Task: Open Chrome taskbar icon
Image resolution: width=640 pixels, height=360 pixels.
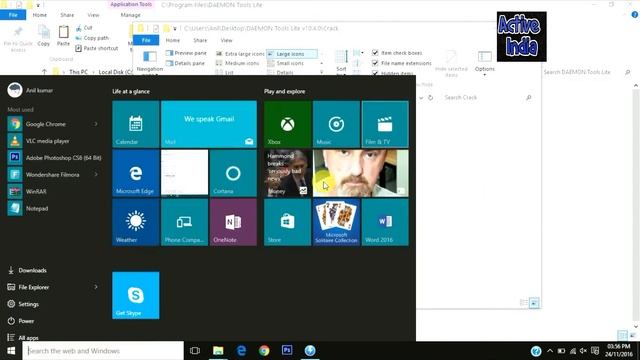Action: (264, 351)
